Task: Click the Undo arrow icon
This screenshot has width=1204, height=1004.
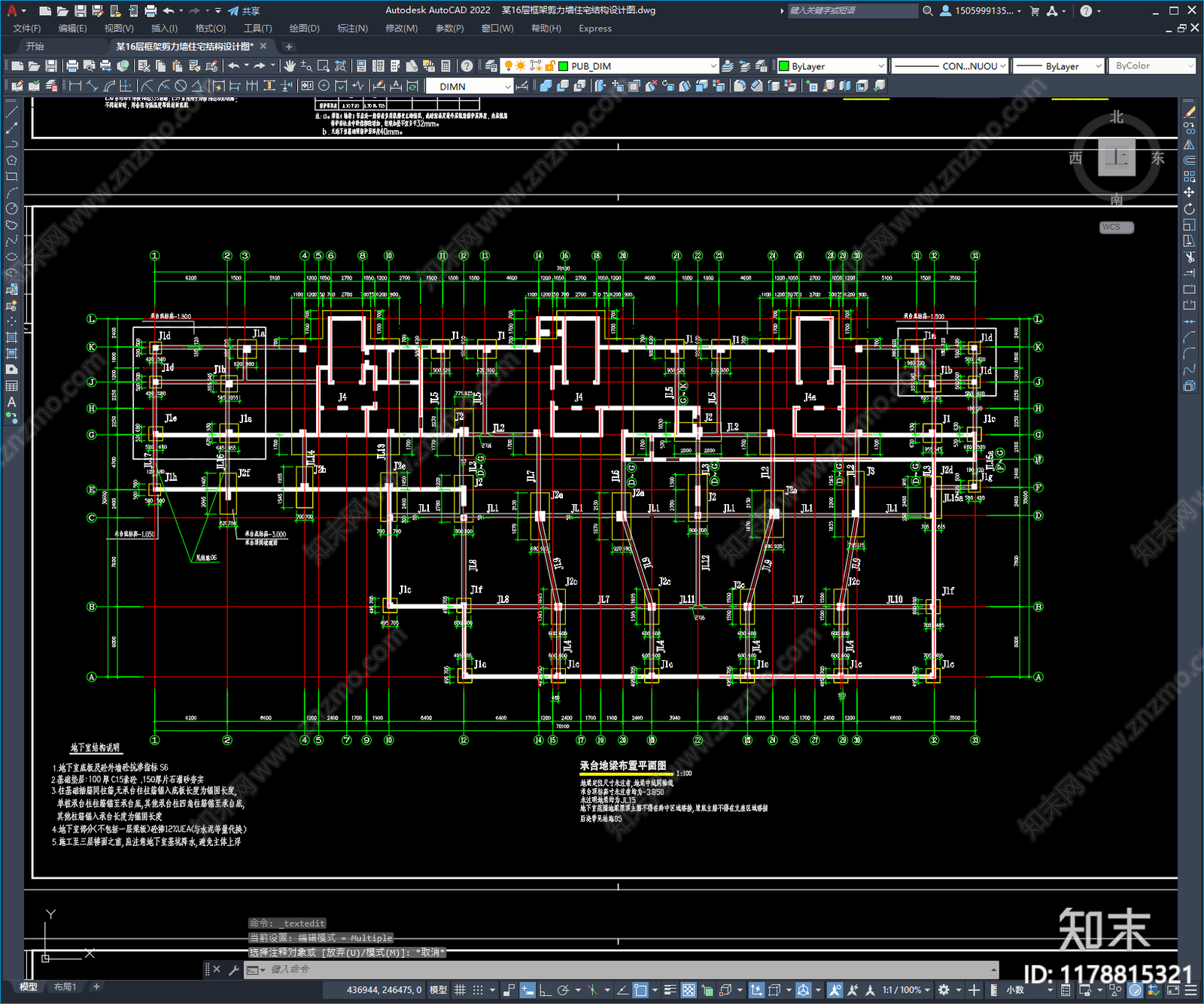Action: [234, 66]
